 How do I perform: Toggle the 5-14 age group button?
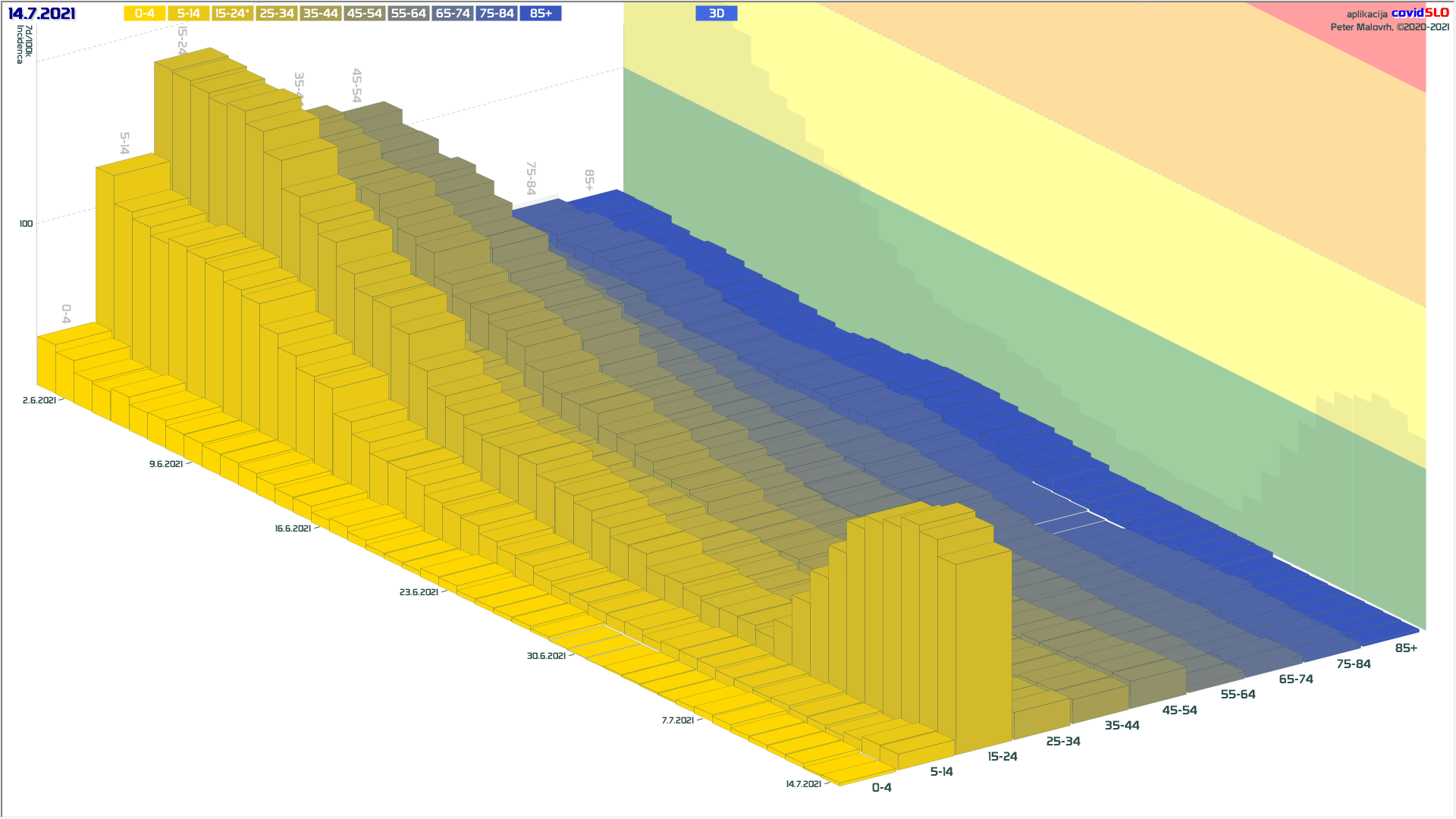point(188,14)
